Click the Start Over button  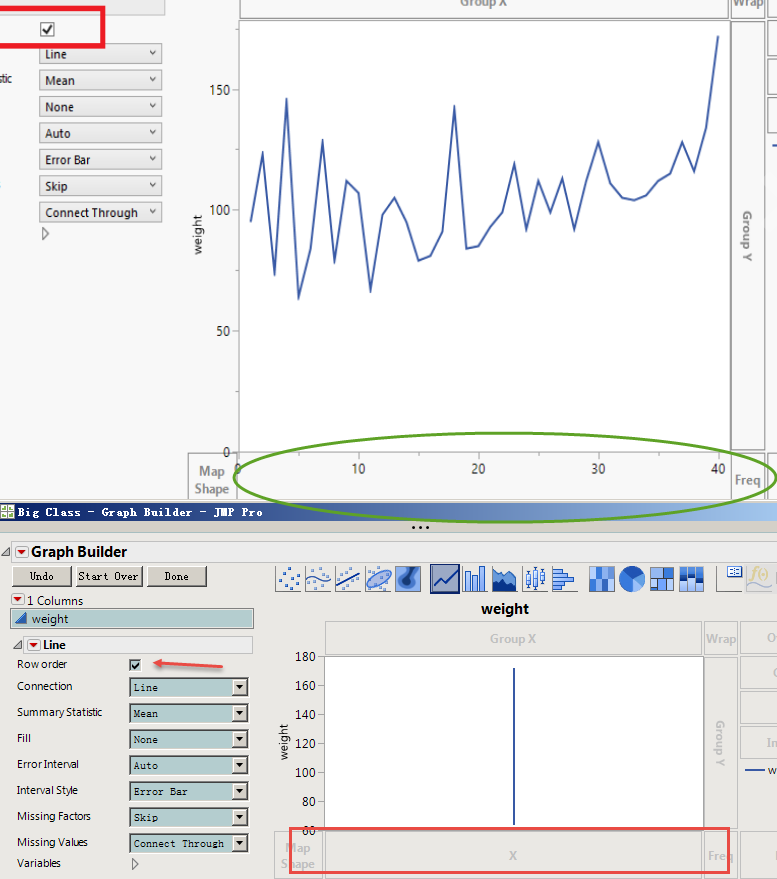point(108,576)
